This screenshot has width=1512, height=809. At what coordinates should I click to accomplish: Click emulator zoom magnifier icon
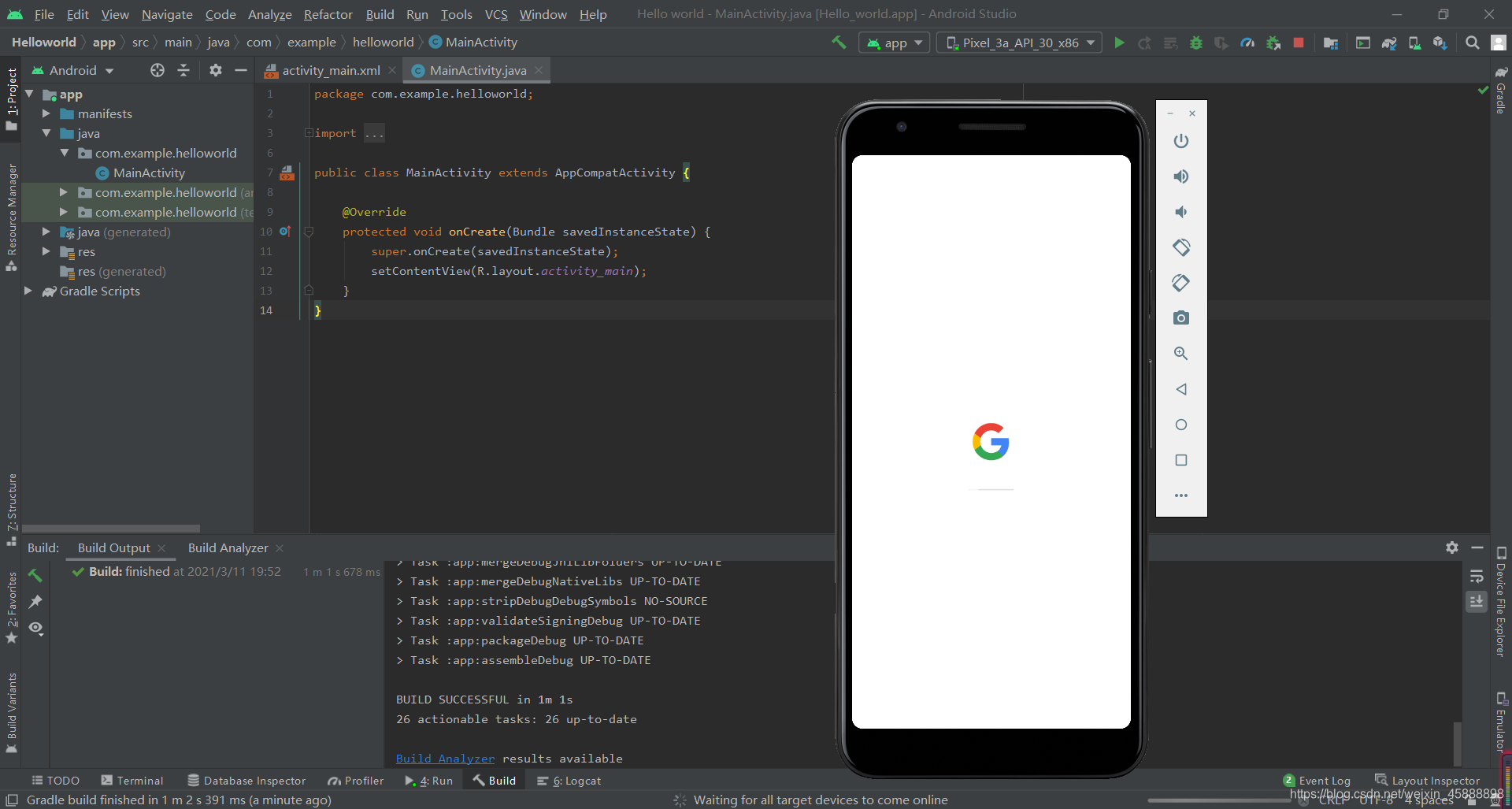pos(1181,354)
